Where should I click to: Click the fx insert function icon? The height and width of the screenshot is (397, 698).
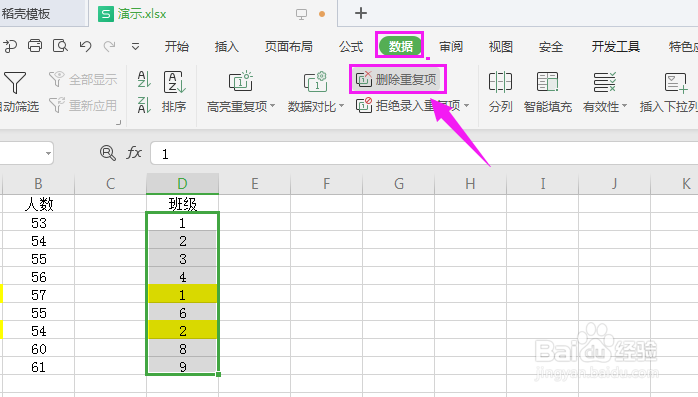134,153
